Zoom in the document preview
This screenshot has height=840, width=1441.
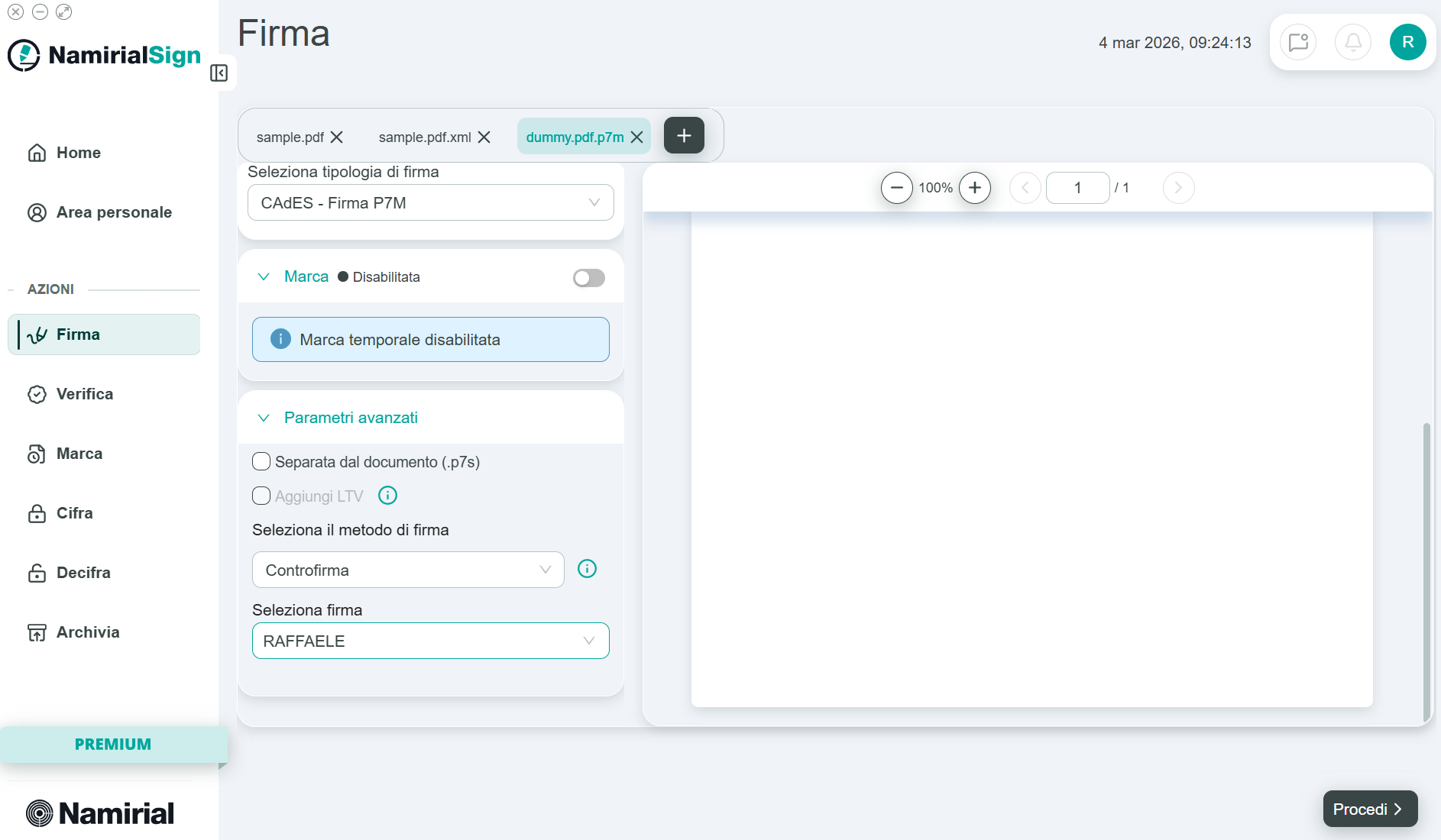pyautogui.click(x=975, y=188)
